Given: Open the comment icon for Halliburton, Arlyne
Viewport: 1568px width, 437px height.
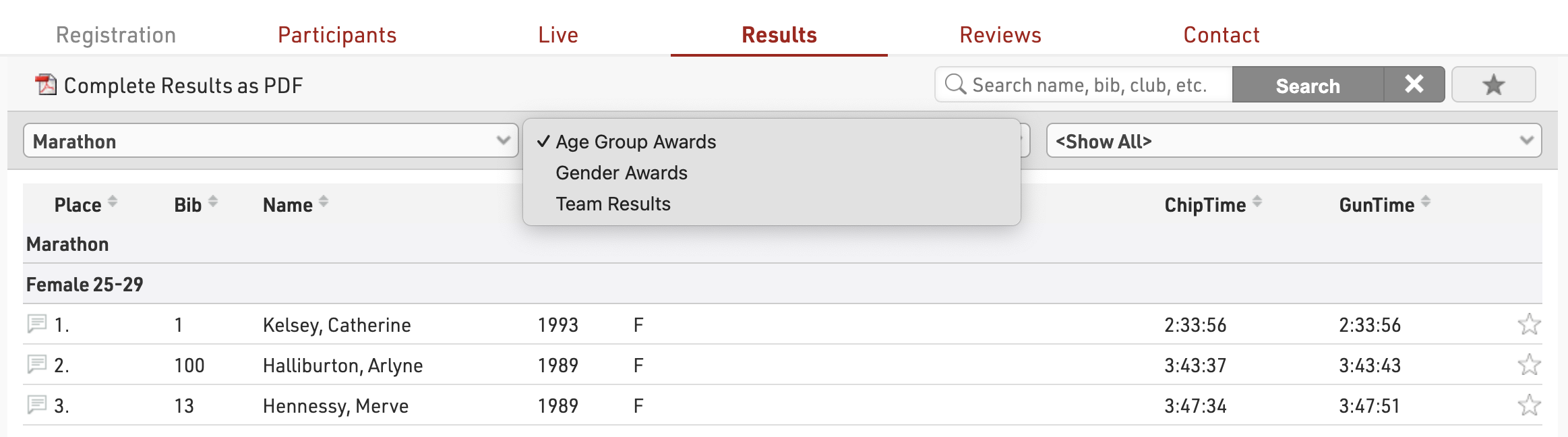Looking at the screenshot, I should [x=37, y=364].
